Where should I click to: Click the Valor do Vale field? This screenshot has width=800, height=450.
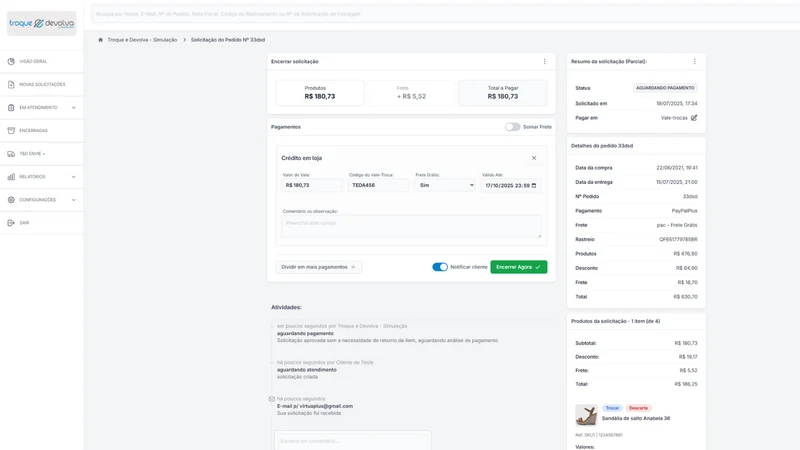(x=311, y=185)
